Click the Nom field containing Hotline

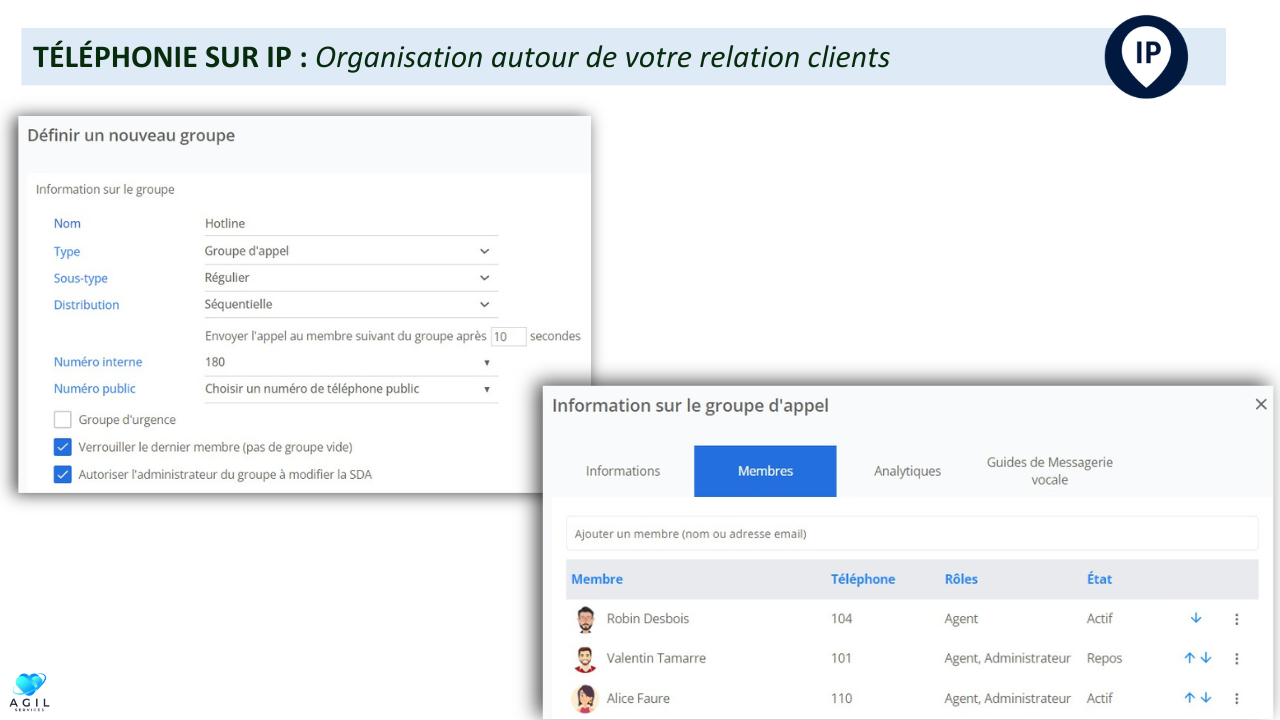(351, 224)
